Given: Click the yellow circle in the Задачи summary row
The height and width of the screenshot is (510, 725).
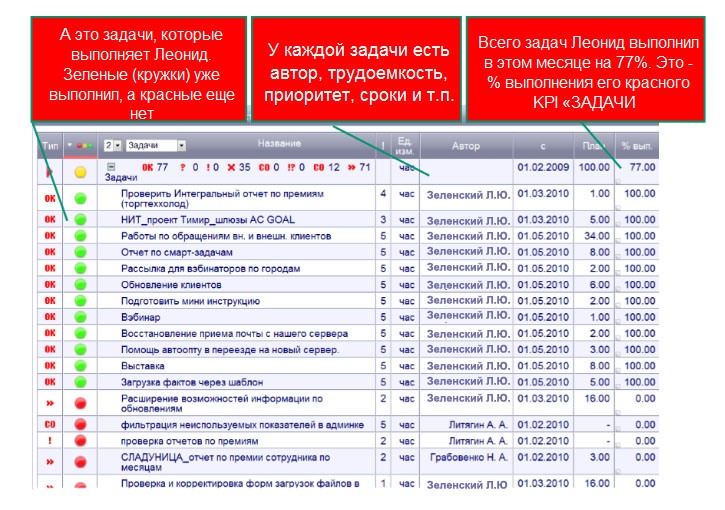Looking at the screenshot, I should [x=80, y=172].
